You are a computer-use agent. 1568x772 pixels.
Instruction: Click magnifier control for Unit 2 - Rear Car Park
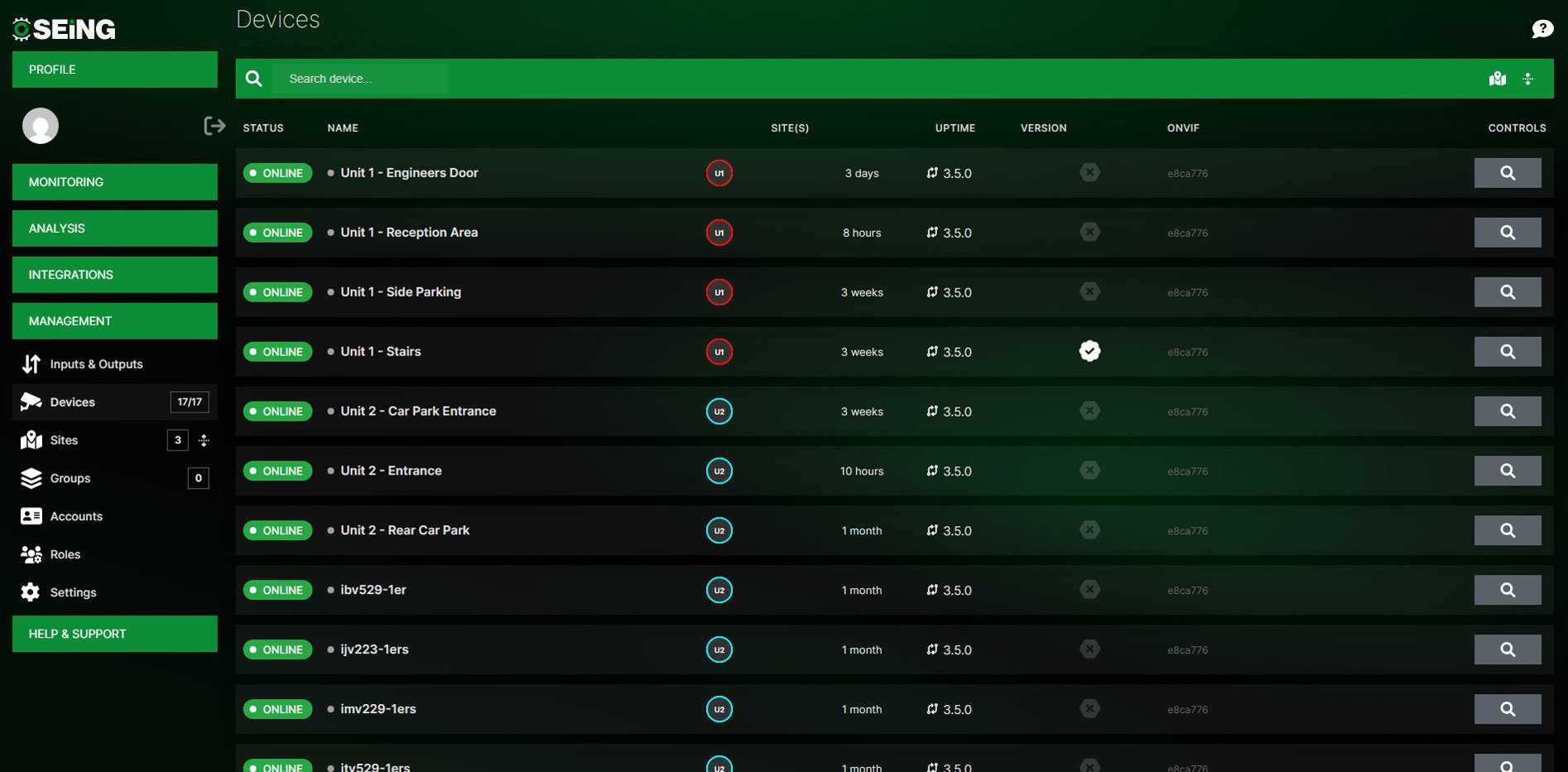pos(1508,531)
